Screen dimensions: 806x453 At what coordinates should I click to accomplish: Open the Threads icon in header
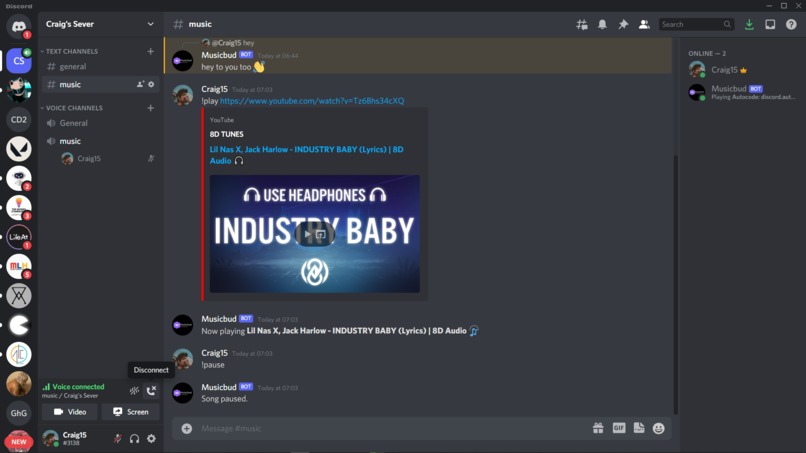581,24
